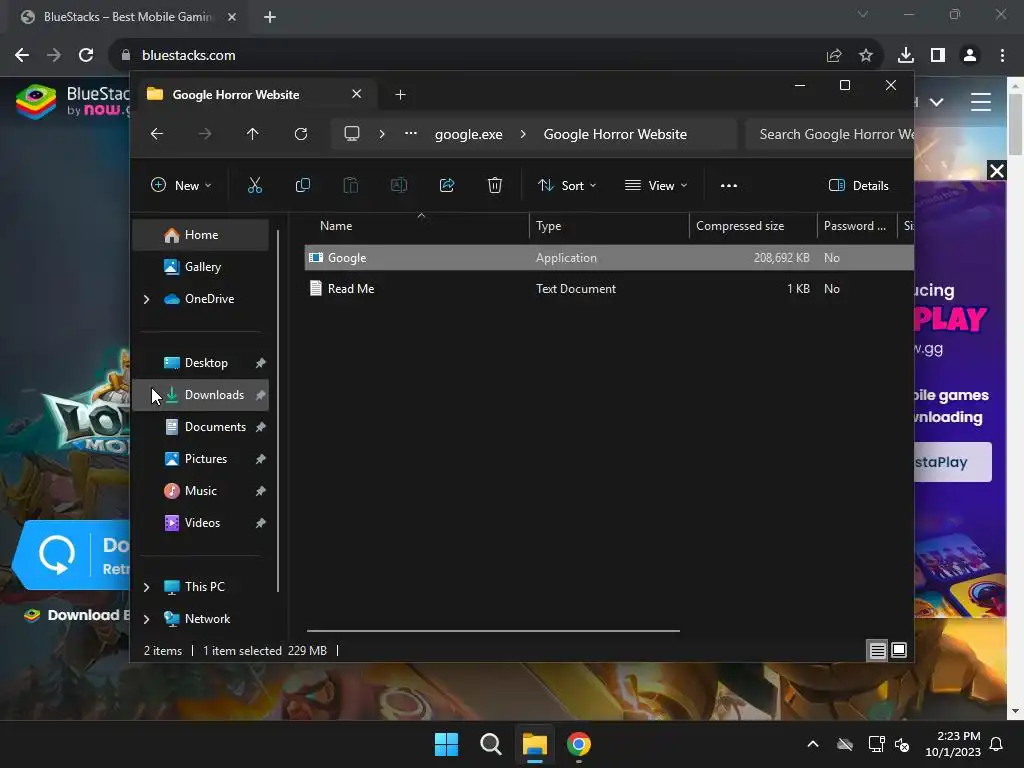
Task: Open Windows Start menu
Action: click(x=447, y=744)
